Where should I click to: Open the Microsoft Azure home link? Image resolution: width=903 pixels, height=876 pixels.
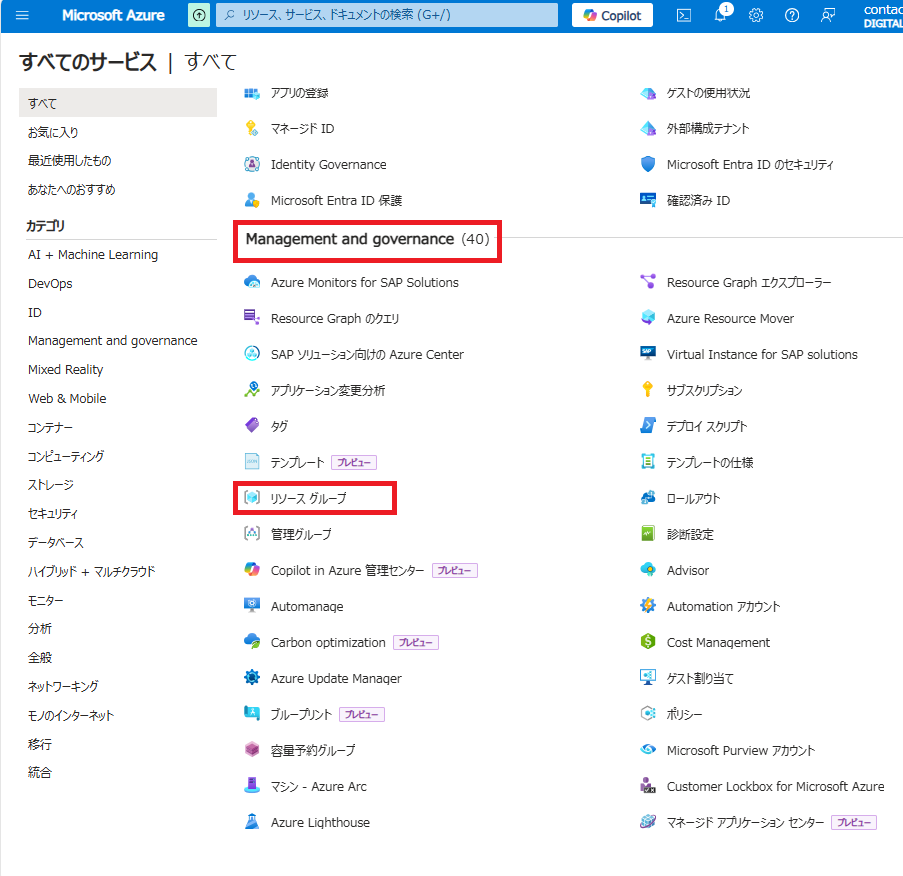(x=113, y=16)
